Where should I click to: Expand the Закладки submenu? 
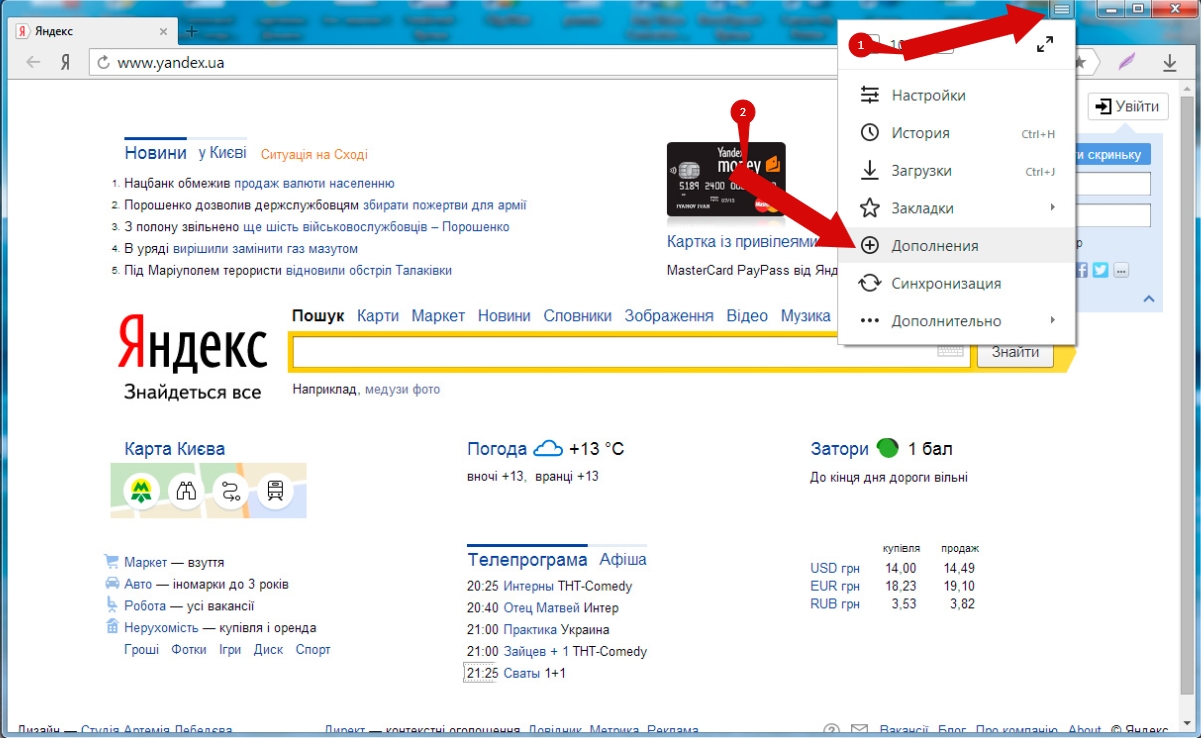click(x=957, y=208)
